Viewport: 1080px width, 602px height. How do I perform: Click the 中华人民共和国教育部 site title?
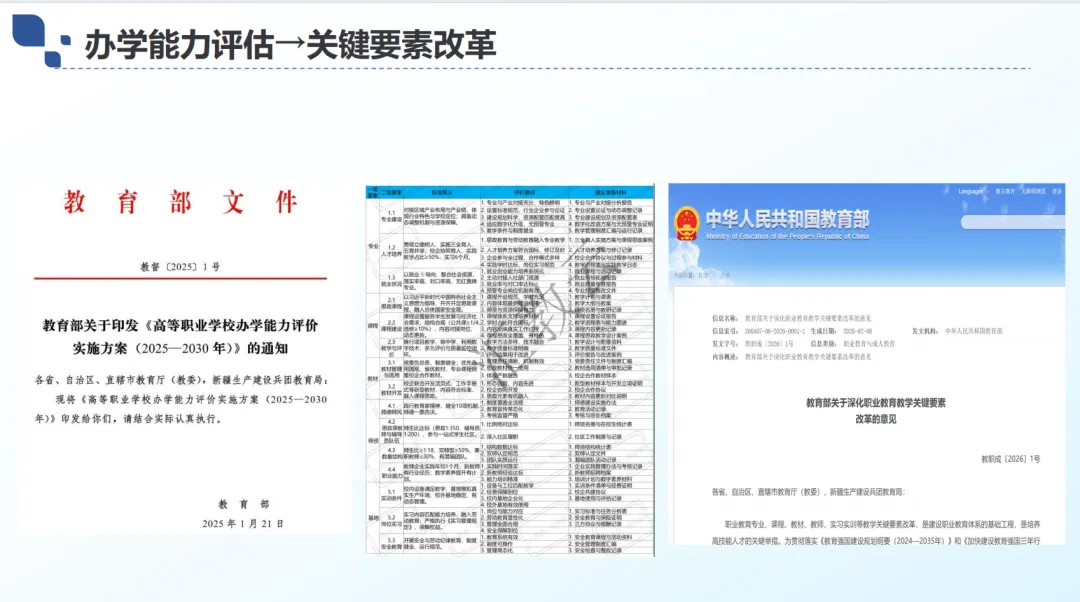(x=787, y=219)
